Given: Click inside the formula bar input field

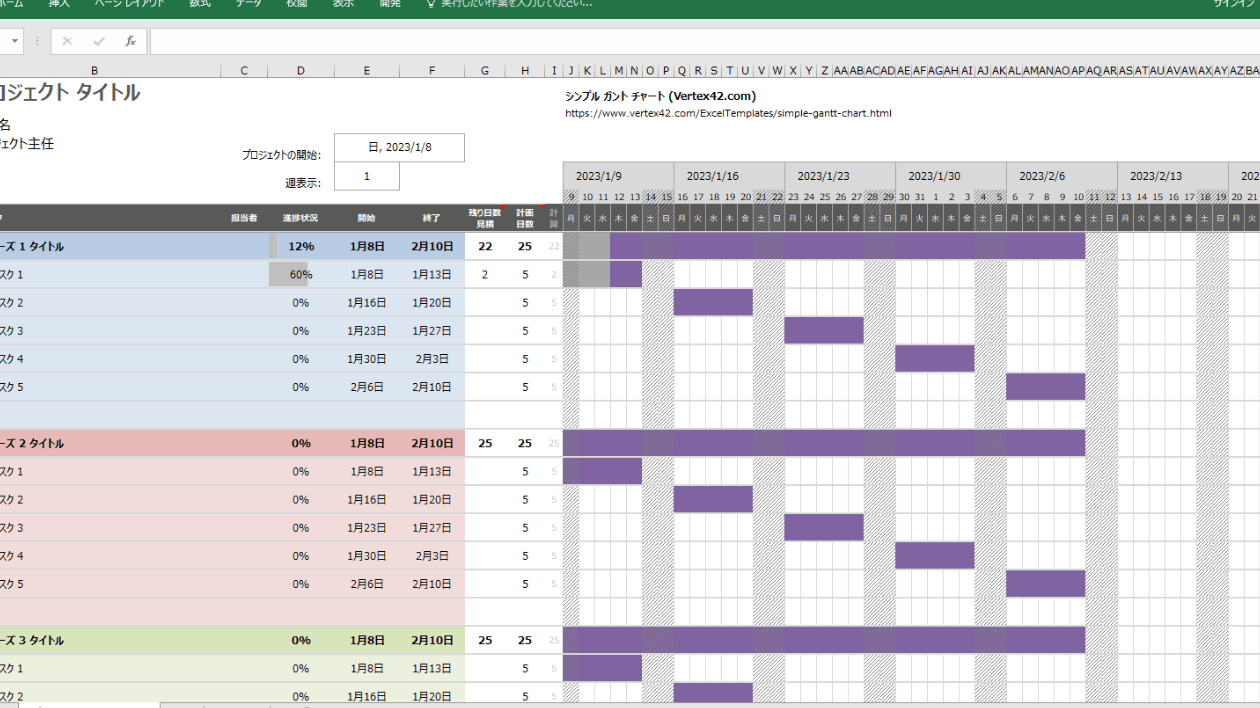Looking at the screenshot, I should (x=705, y=41).
